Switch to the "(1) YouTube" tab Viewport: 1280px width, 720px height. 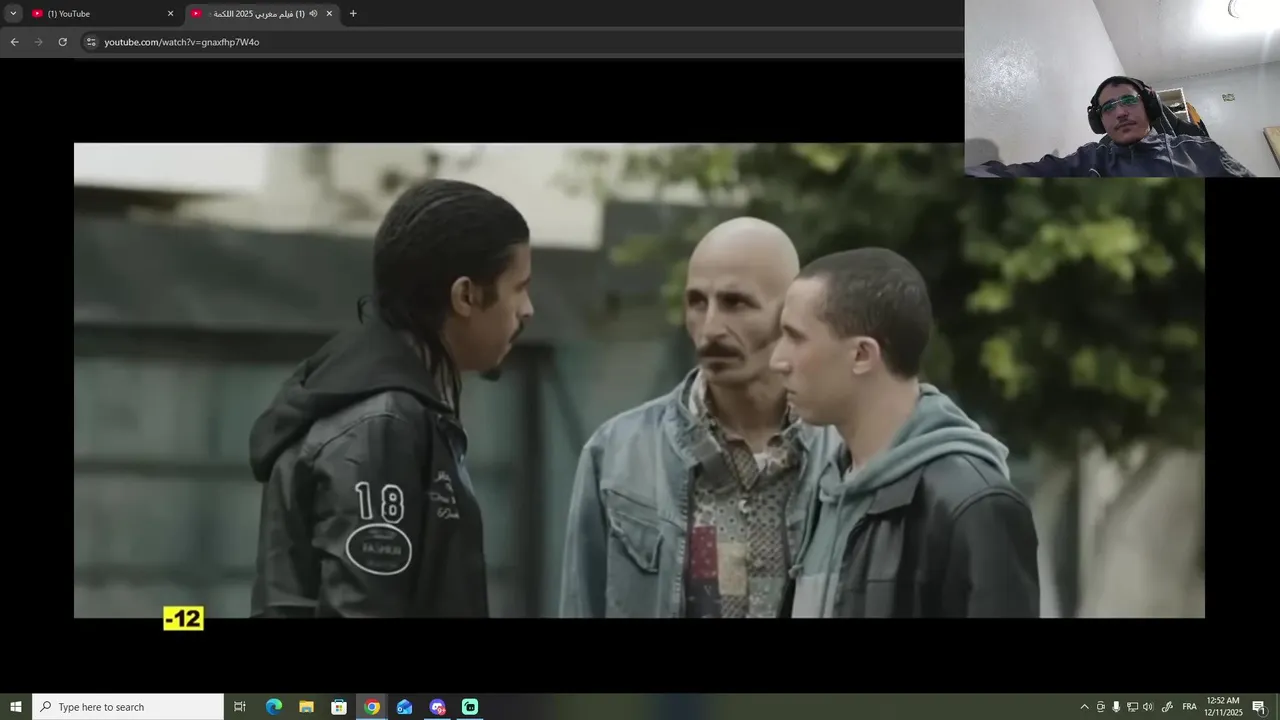coord(103,14)
